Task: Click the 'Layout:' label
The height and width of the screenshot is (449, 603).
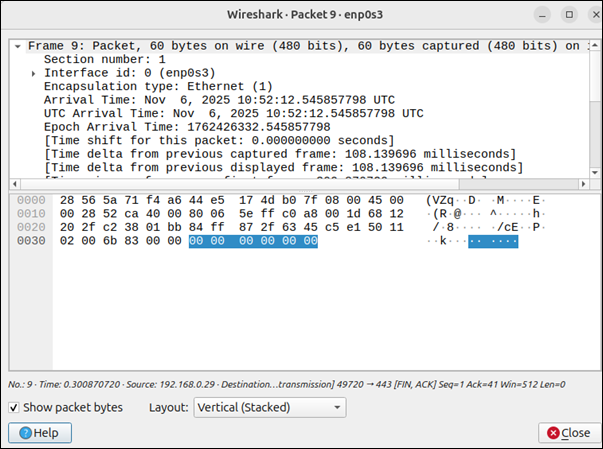Action: [x=168, y=407]
